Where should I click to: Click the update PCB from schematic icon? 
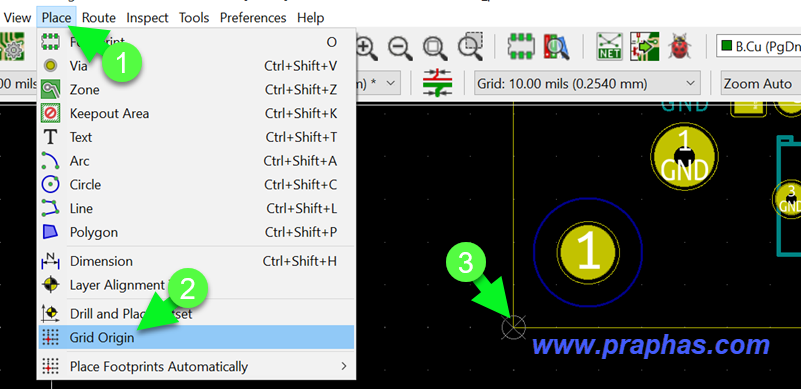pos(644,47)
